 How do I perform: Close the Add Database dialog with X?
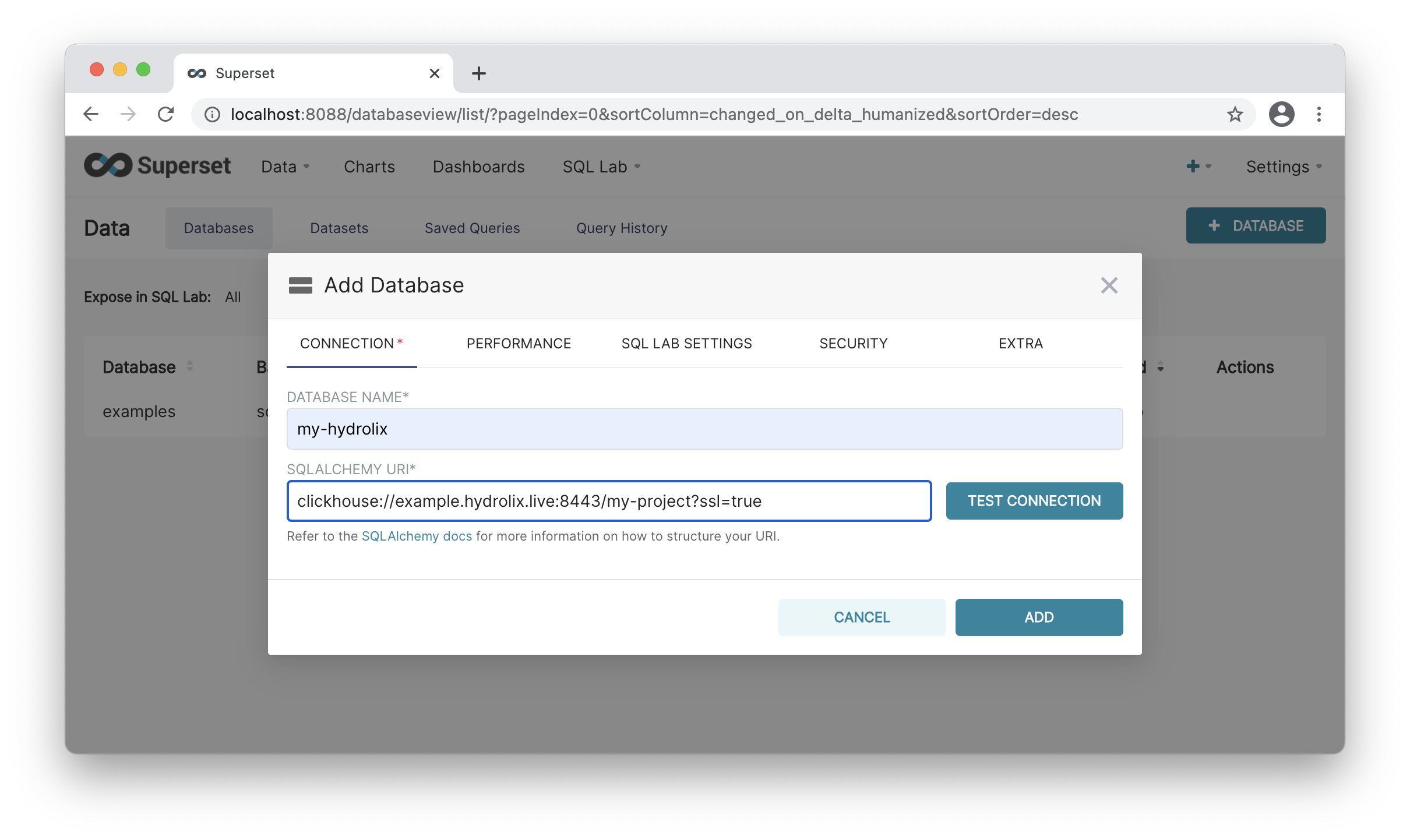1109,285
